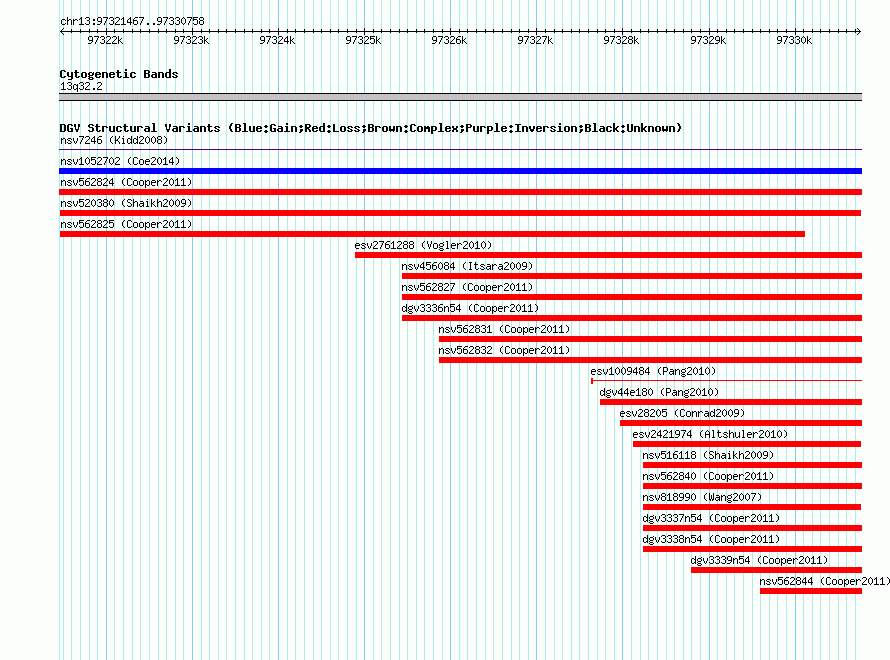Click the nsv818990 (Wang2007) label
Image resolution: width=890 pixels, height=660 pixels.
pyautogui.click(x=702, y=497)
